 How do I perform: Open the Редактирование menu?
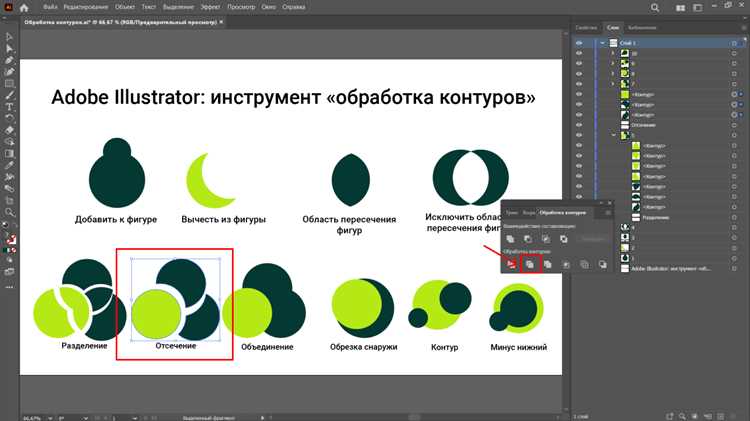86,7
